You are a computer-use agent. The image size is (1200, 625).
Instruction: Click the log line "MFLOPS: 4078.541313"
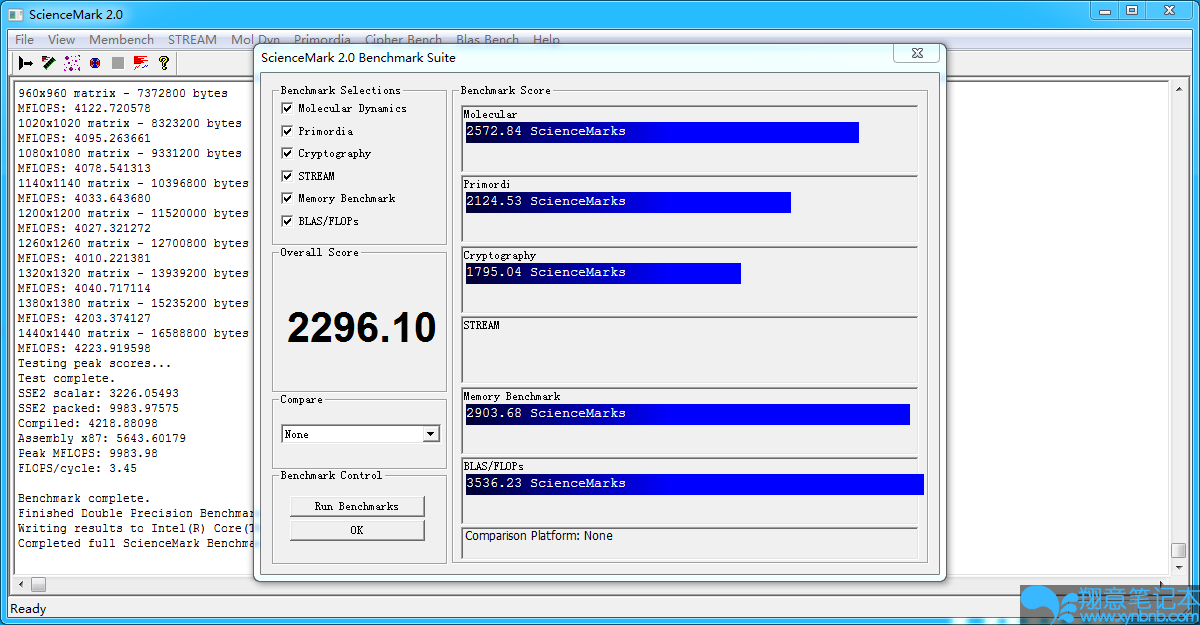coord(84,168)
